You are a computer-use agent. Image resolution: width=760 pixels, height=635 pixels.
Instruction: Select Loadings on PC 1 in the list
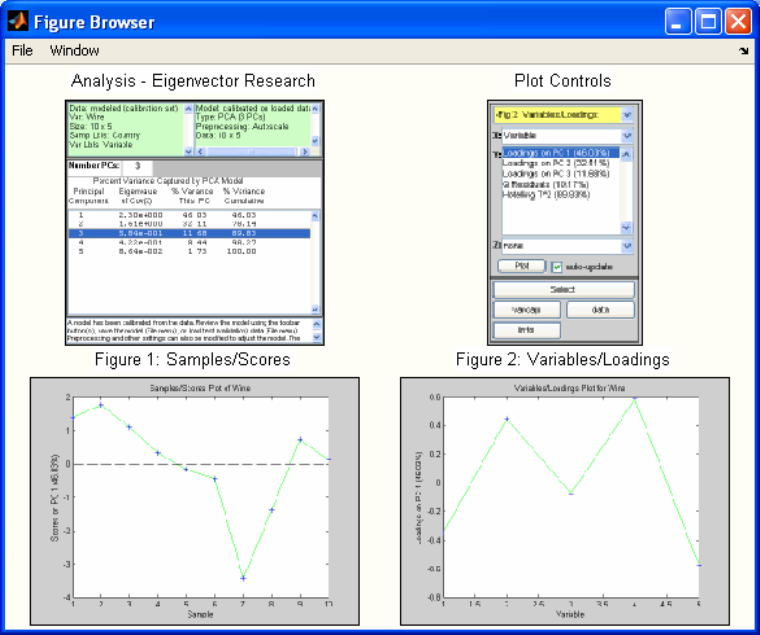560,153
